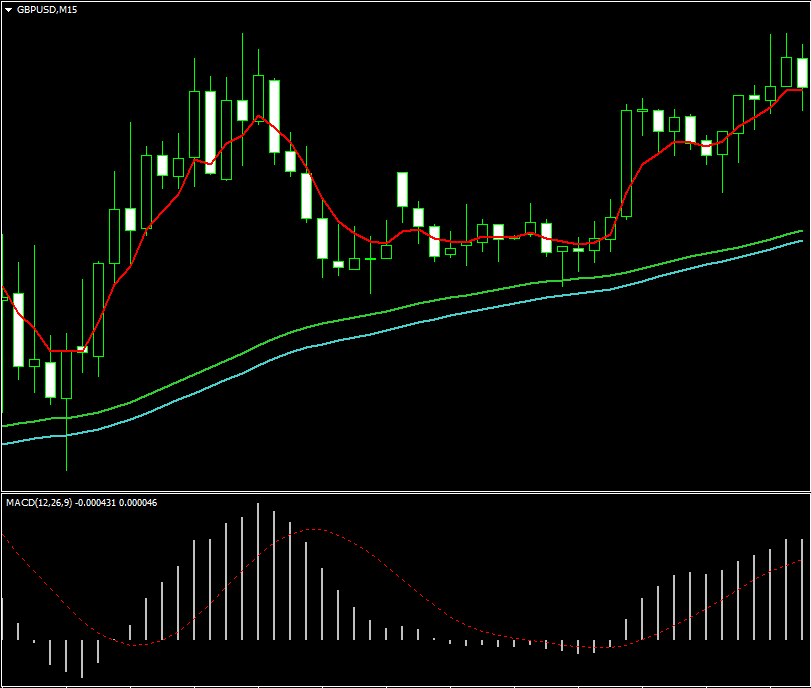
Task: Click the time axis strip below MACD window
Action: pyautogui.click(x=405, y=683)
